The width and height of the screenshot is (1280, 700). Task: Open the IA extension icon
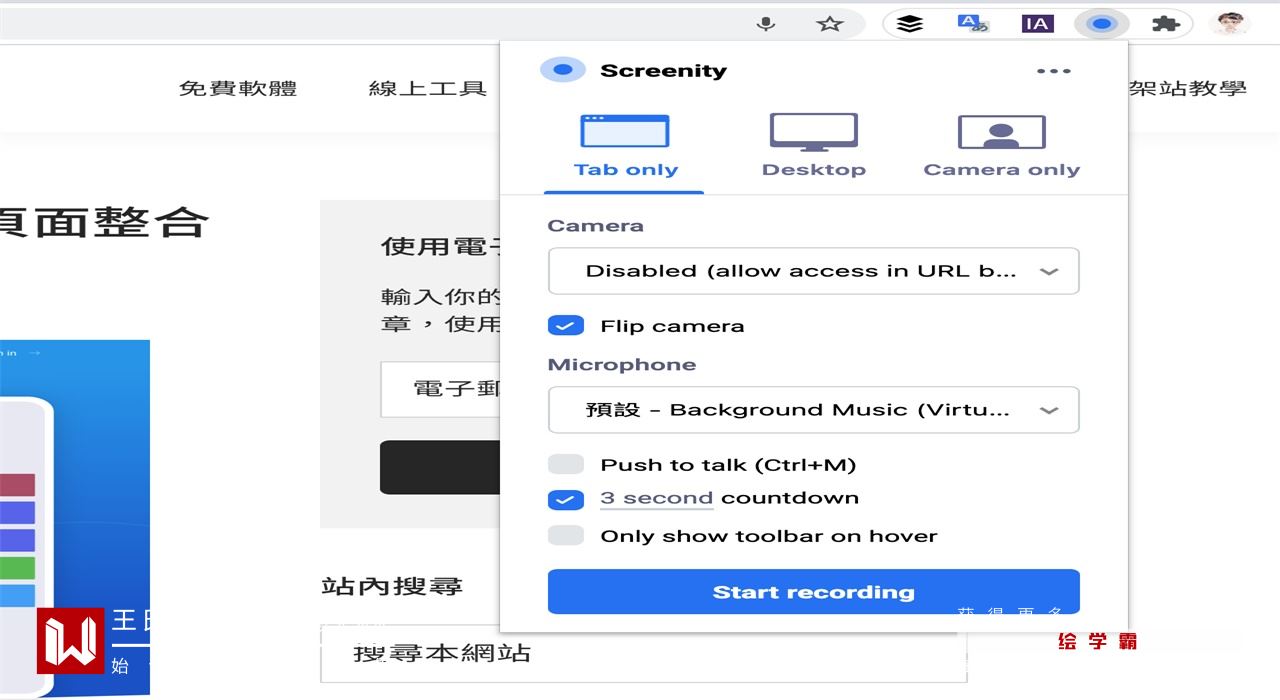coord(1037,24)
